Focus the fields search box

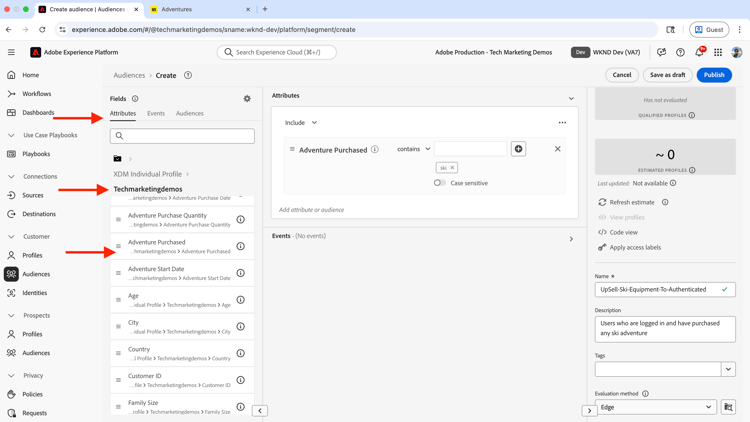tap(182, 136)
